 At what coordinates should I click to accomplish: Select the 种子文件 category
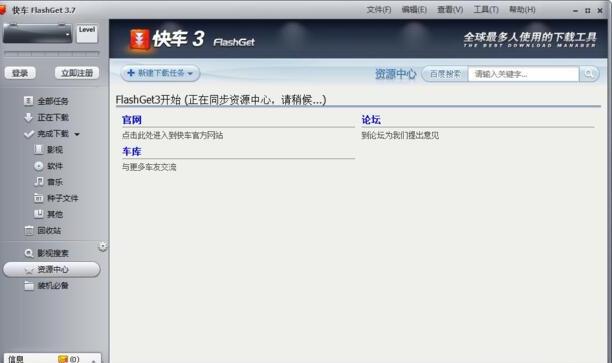62,198
